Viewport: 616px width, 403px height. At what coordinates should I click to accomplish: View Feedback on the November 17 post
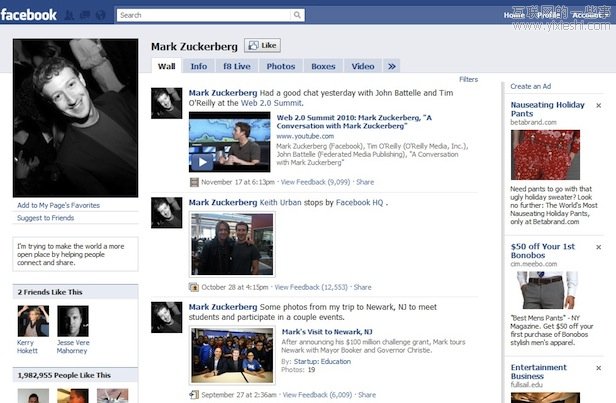click(315, 182)
